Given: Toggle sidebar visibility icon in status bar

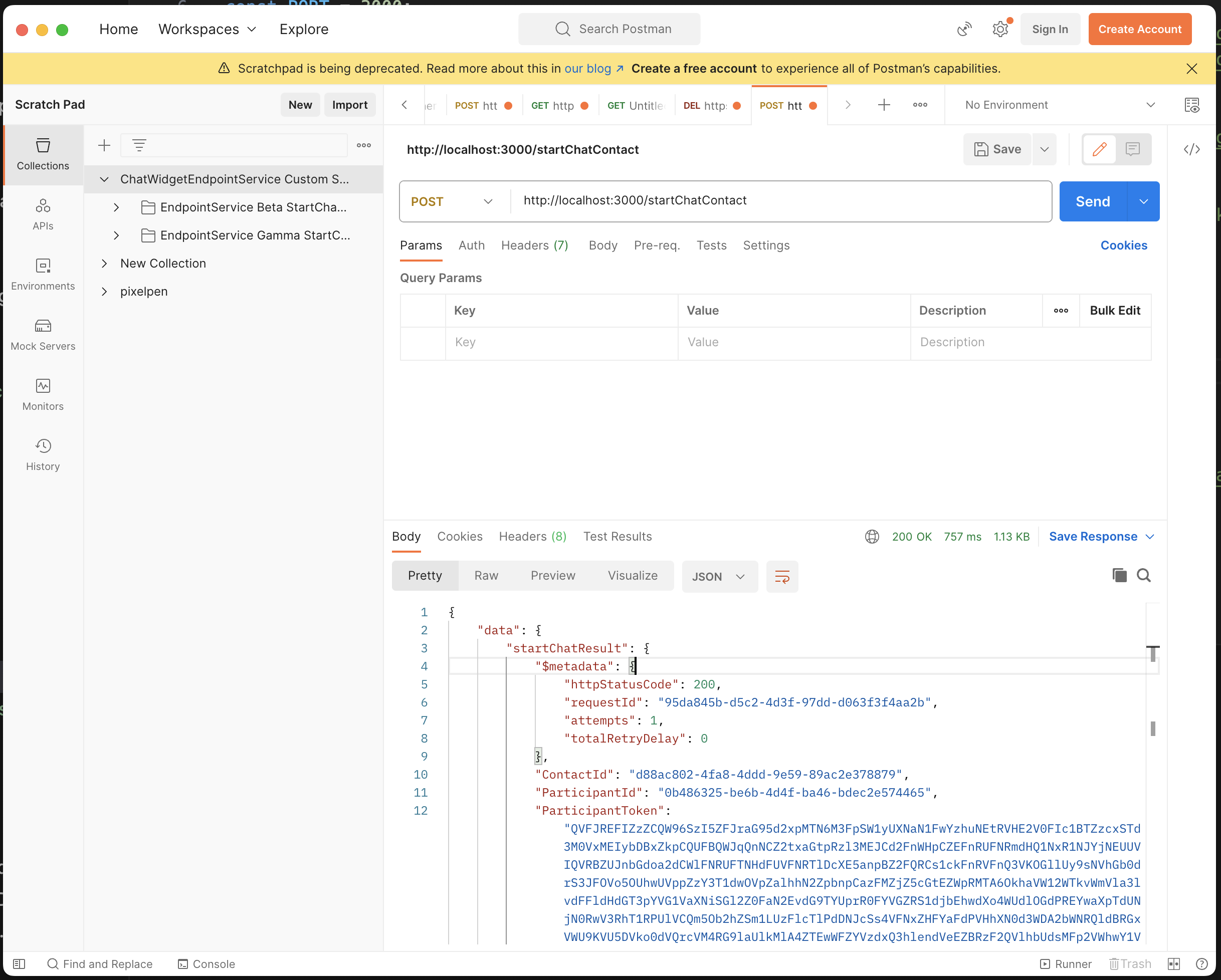Looking at the screenshot, I should [x=19, y=963].
